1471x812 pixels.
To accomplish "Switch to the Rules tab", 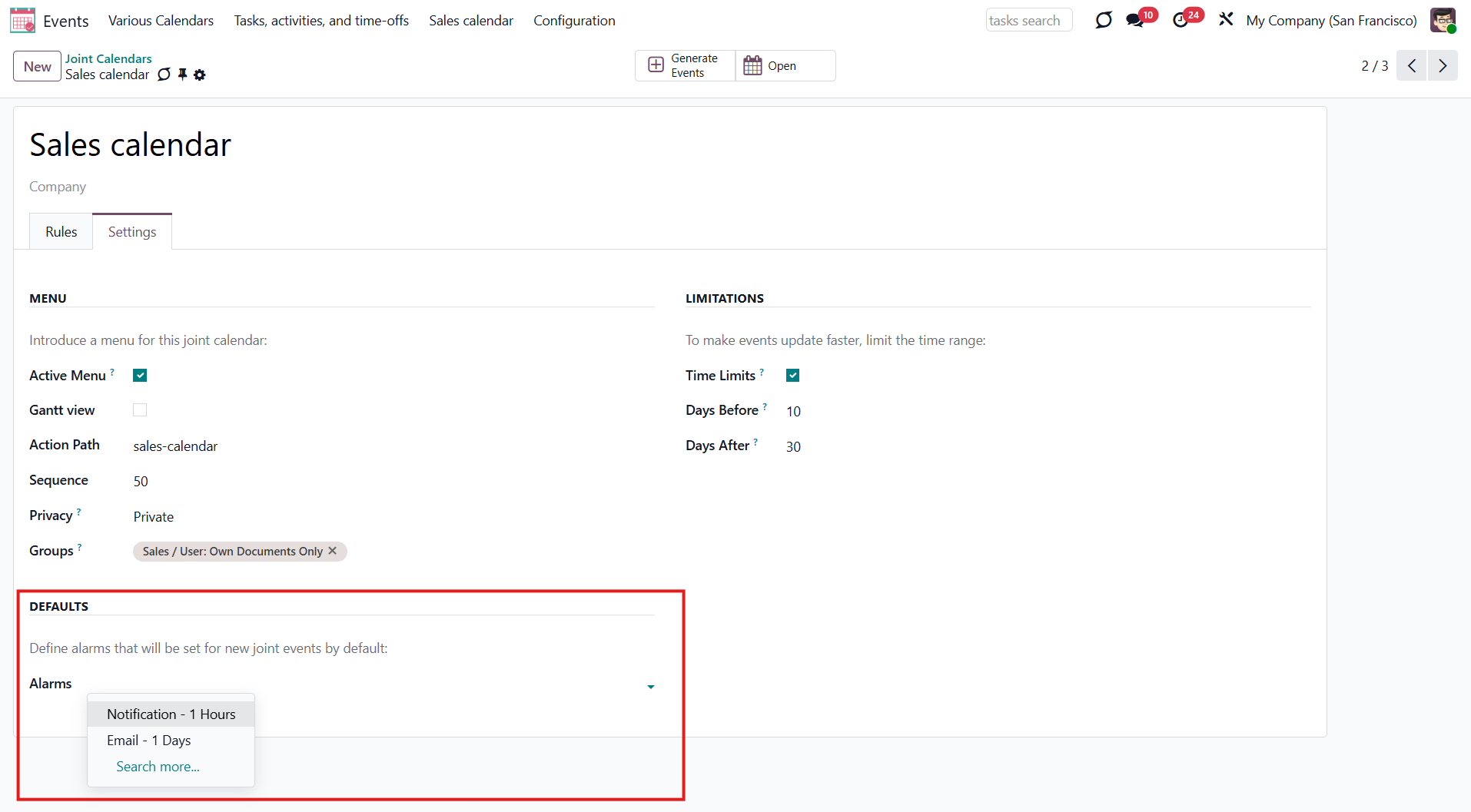I will tap(61, 232).
